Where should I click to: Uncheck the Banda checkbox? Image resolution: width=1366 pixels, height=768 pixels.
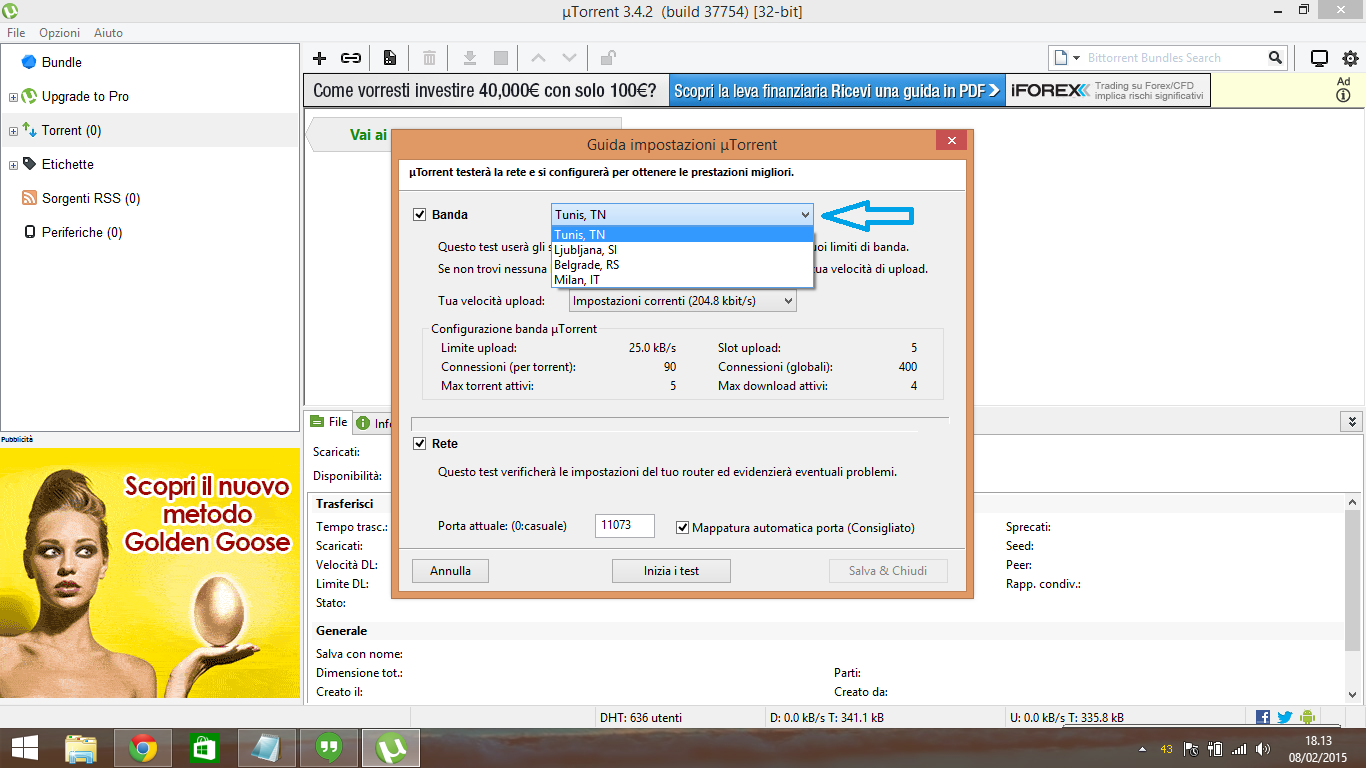(420, 214)
